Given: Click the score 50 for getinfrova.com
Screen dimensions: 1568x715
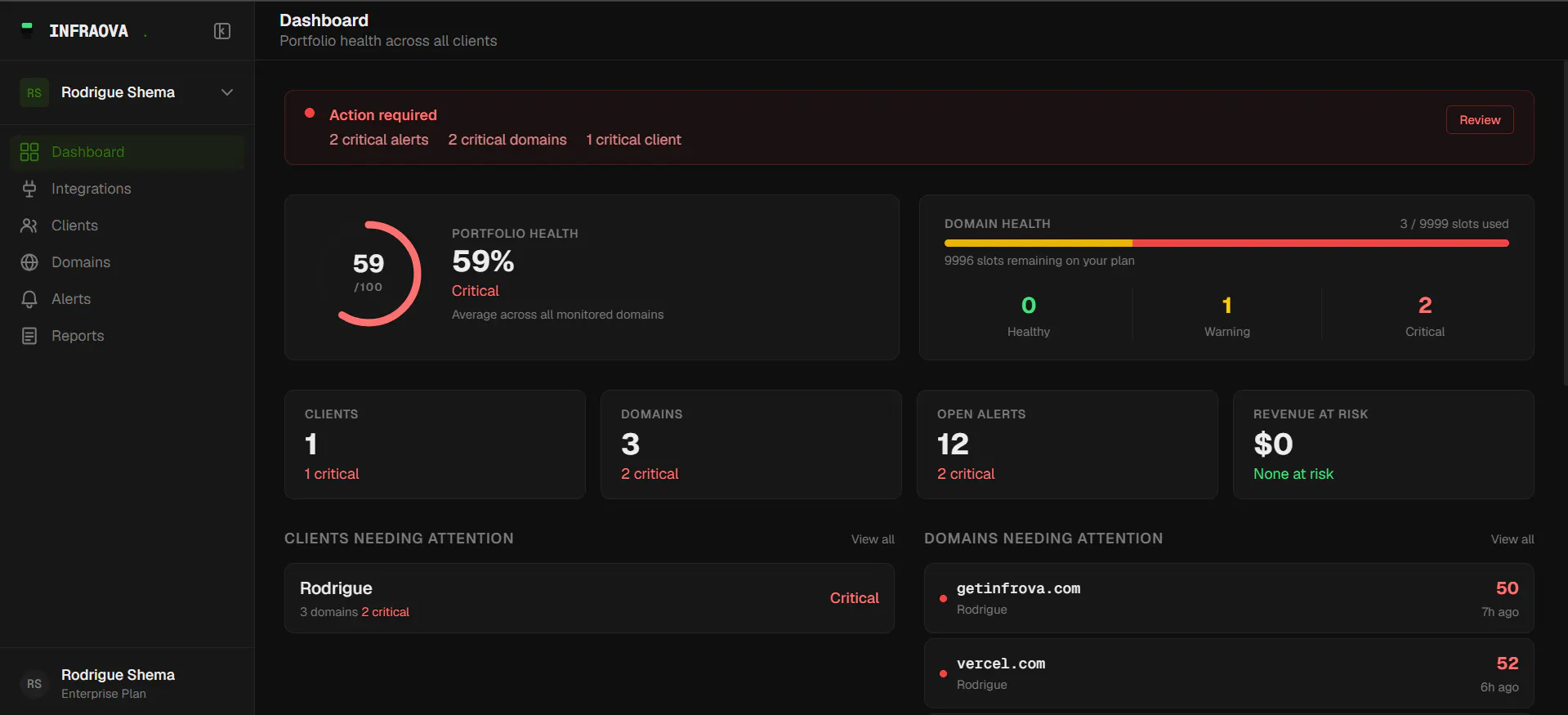Looking at the screenshot, I should coord(1507,588).
